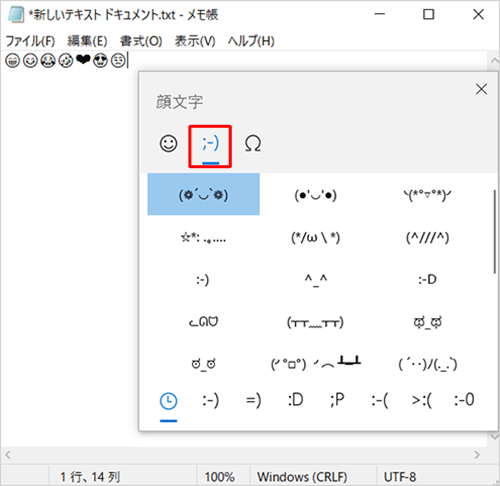Image resolution: width=500 pixels, height=486 pixels.
Task: Insert the ( ´･･)ﾉ(._.`) kaomoji
Action: (427, 363)
